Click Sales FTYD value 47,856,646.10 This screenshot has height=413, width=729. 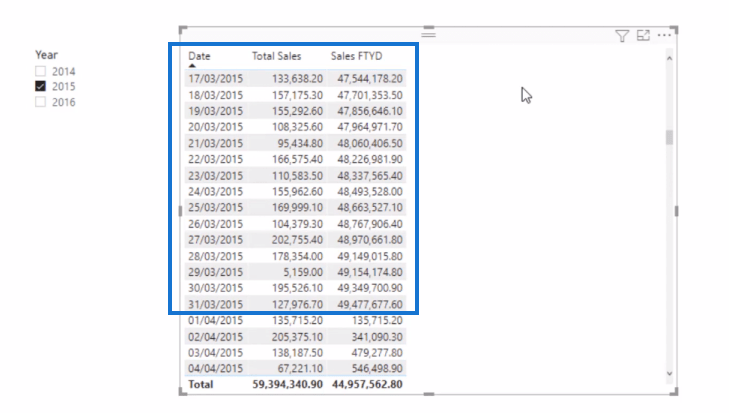(x=370, y=111)
